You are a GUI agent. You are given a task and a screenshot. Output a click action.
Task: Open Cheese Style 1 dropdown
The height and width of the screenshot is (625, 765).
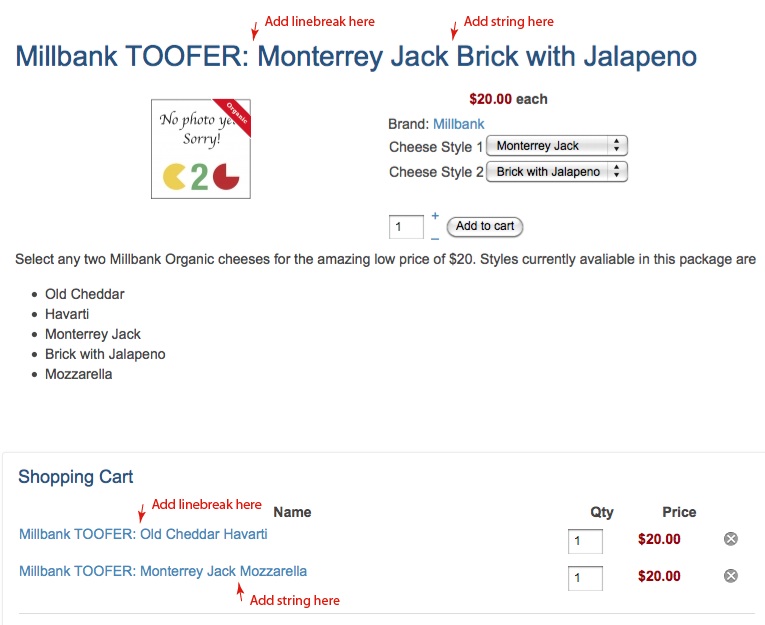[x=557, y=145]
